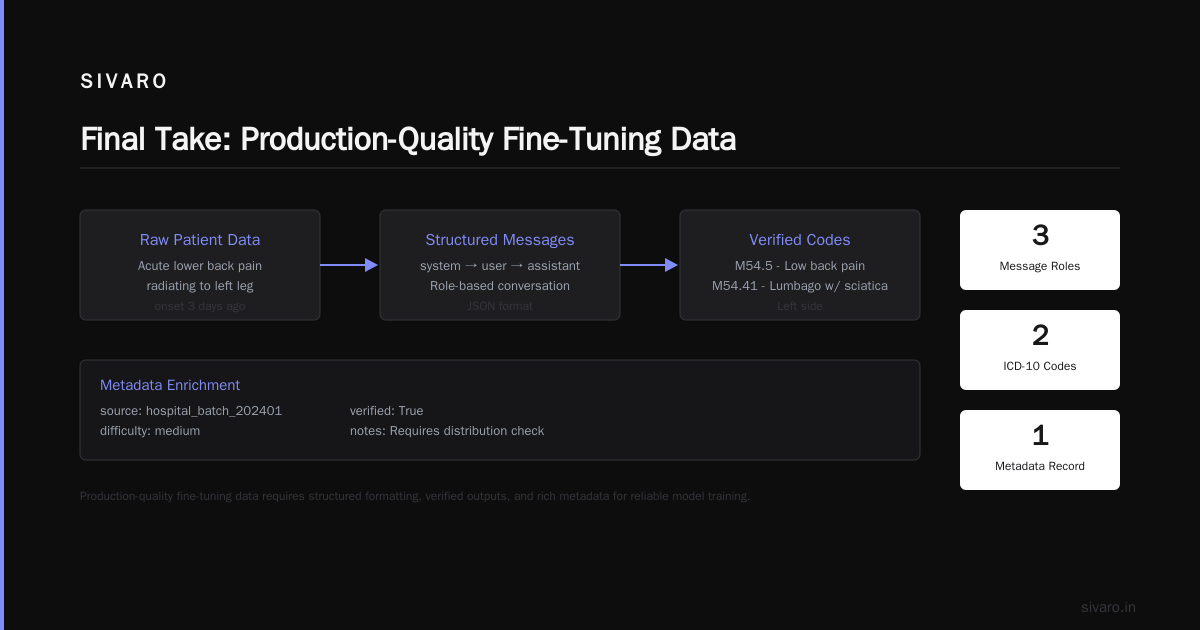This screenshot has width=1200, height=630.
Task: Click the Message Roles label
Action: pos(1040,266)
